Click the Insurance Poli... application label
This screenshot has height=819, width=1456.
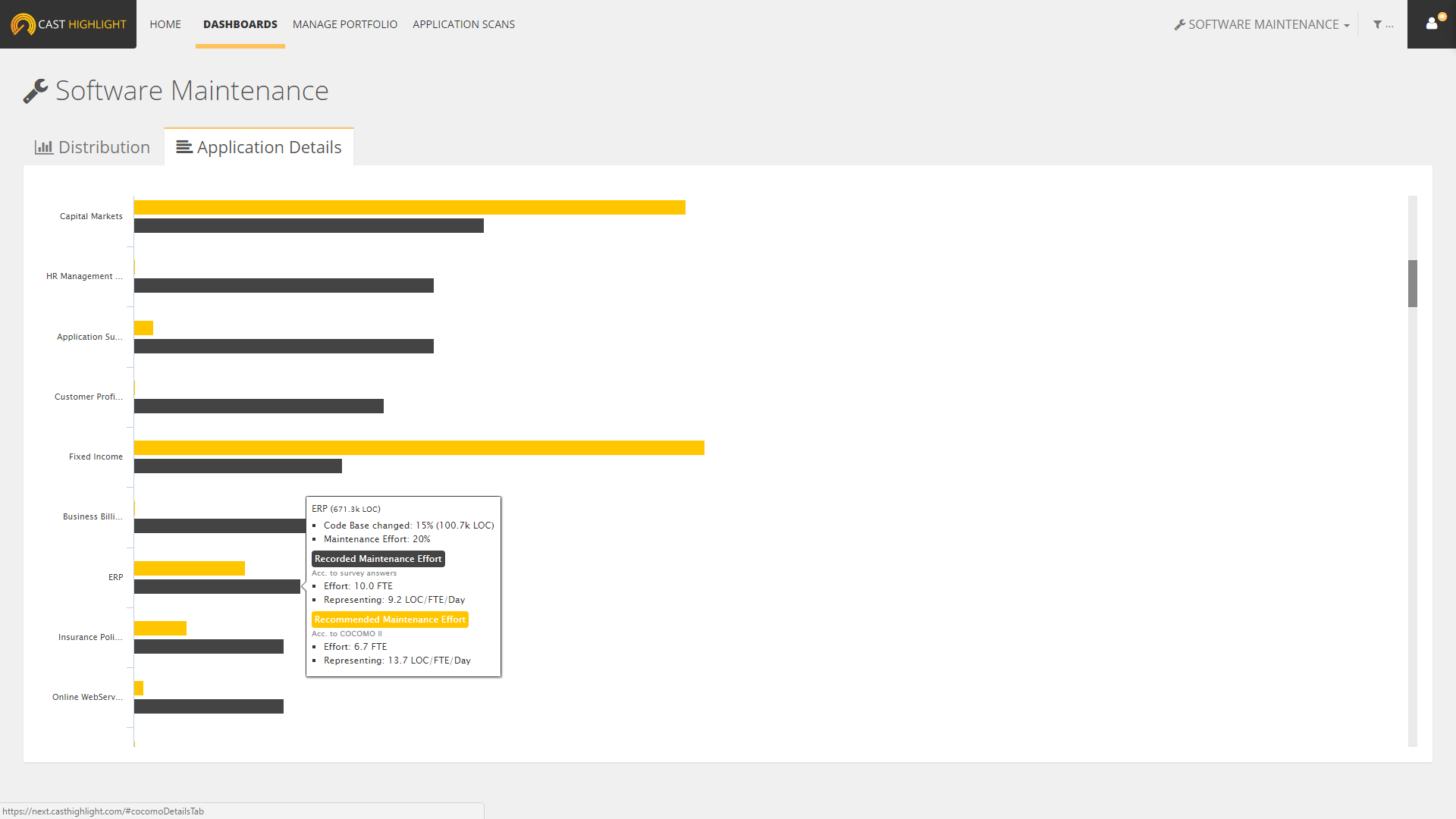tap(89, 637)
